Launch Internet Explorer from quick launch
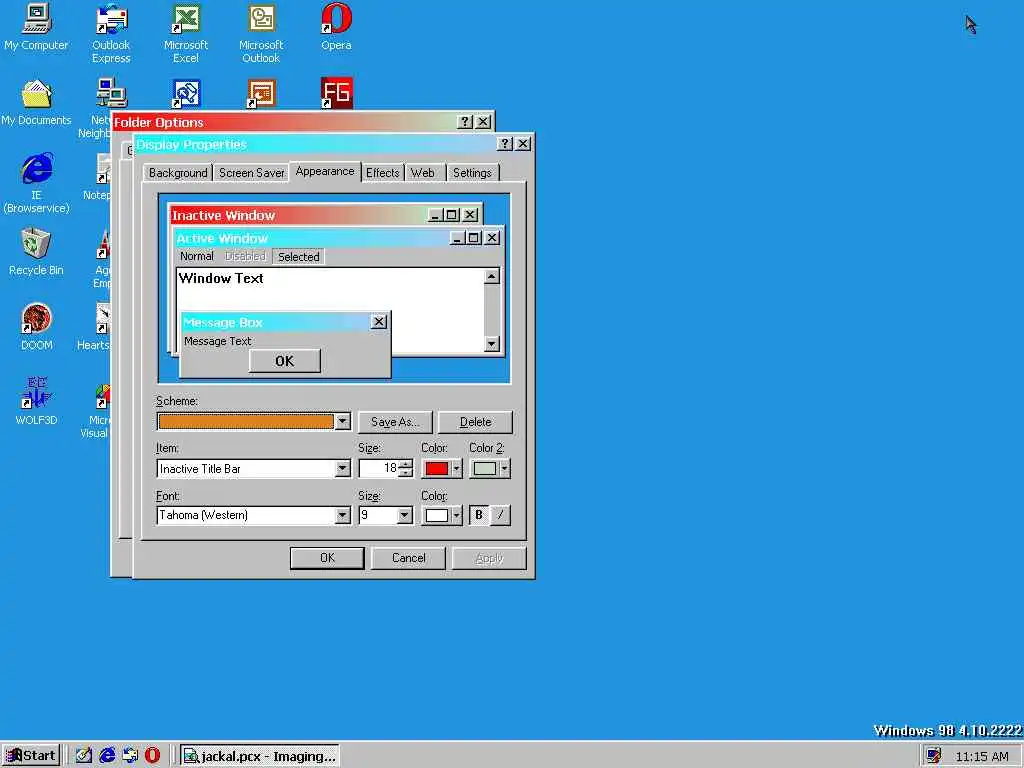Screen dimensions: 1024x768 106,756
